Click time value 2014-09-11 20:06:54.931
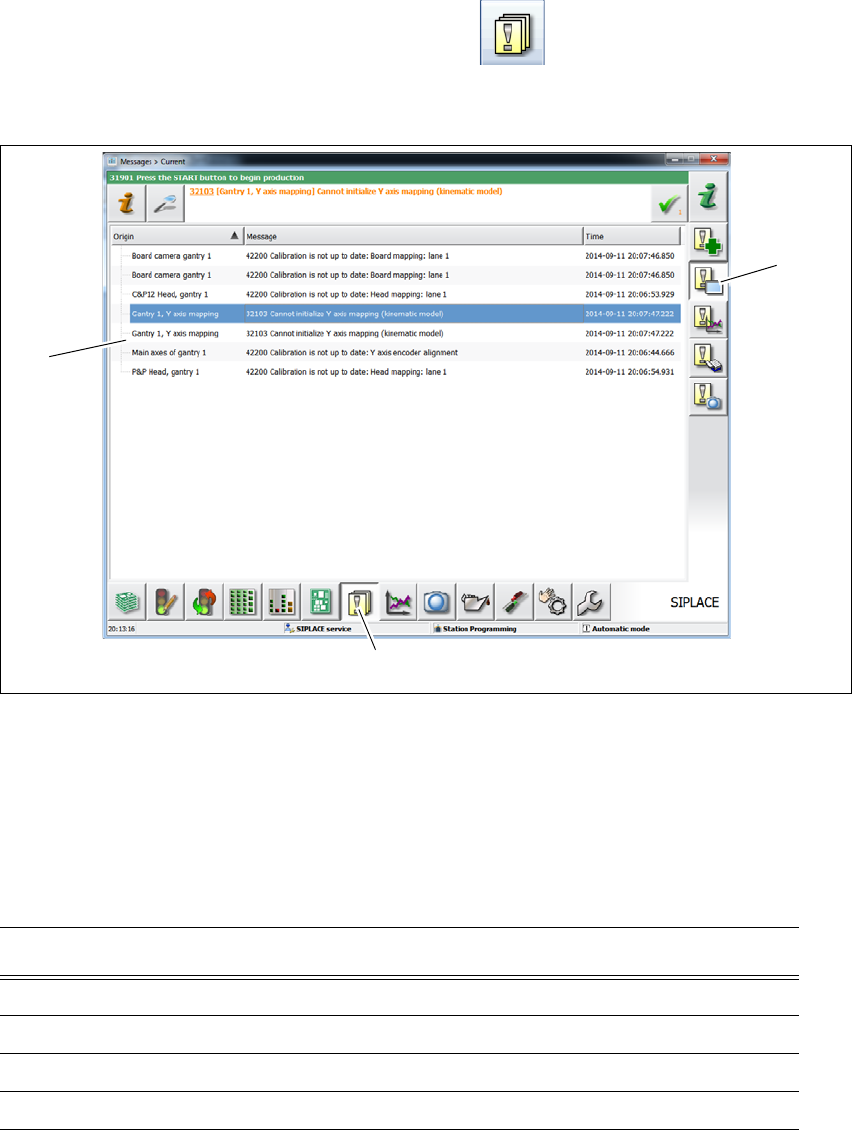The height and width of the screenshot is (1130, 852). 630,372
